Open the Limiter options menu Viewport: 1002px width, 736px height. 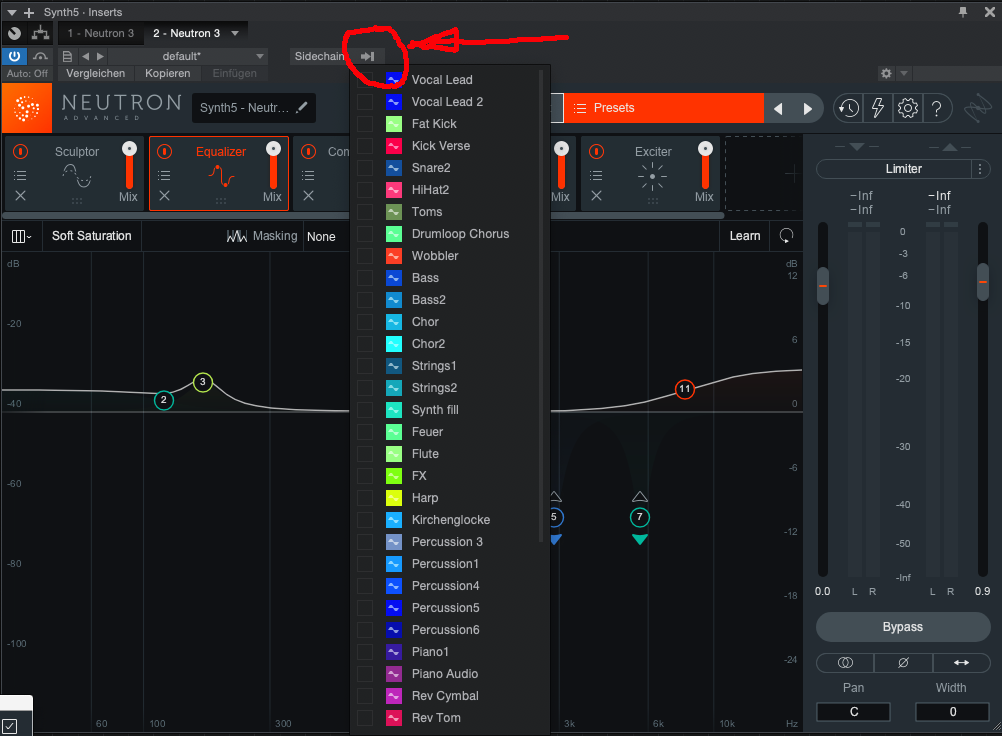click(980, 169)
